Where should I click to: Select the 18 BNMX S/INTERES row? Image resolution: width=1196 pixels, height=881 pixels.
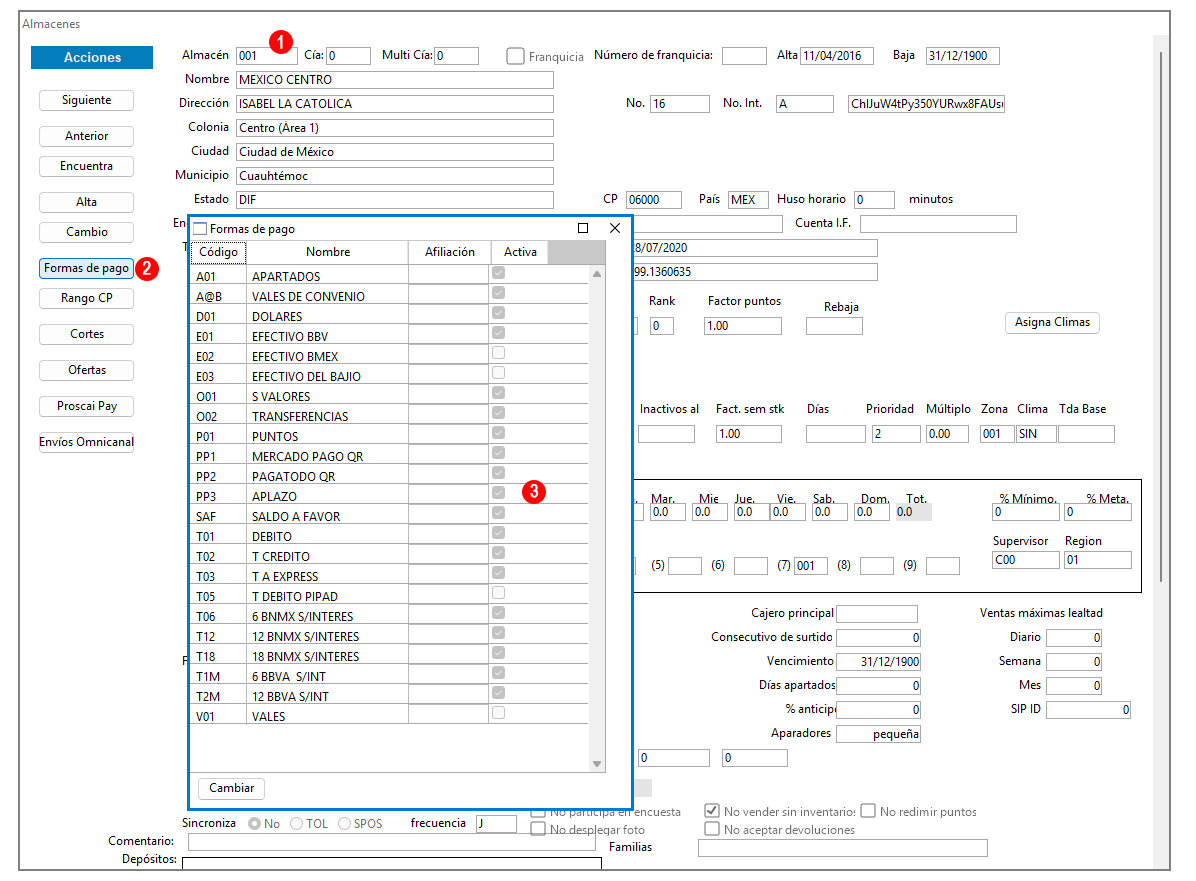click(389, 656)
